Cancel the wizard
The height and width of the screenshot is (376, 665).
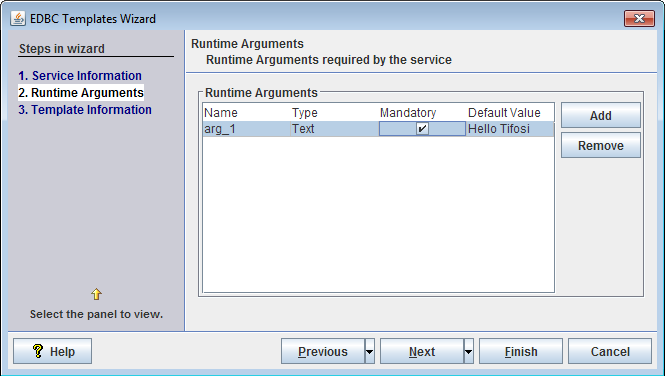pyautogui.click(x=610, y=351)
